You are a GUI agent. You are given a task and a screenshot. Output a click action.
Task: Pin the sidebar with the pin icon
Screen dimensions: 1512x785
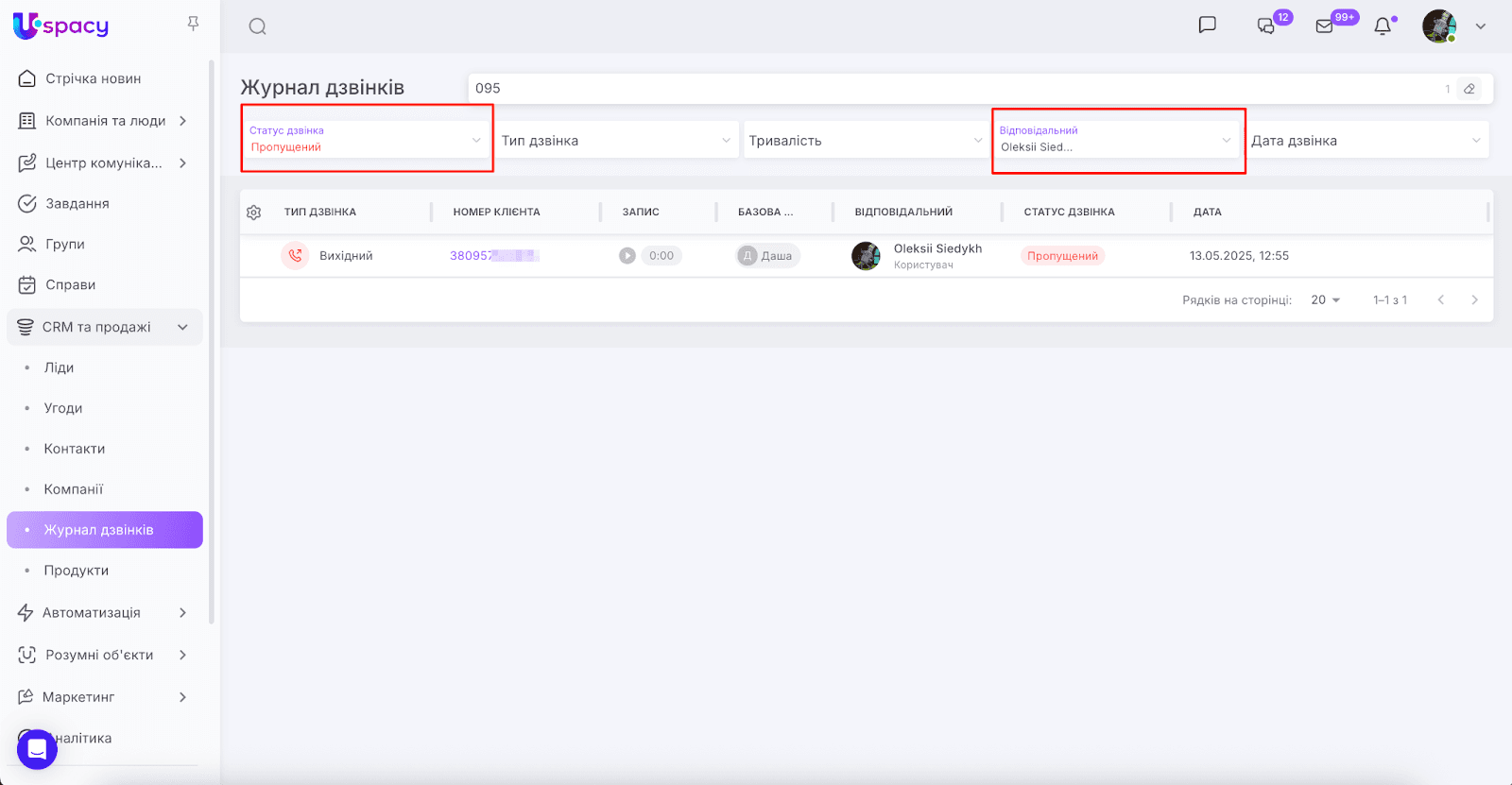click(193, 24)
